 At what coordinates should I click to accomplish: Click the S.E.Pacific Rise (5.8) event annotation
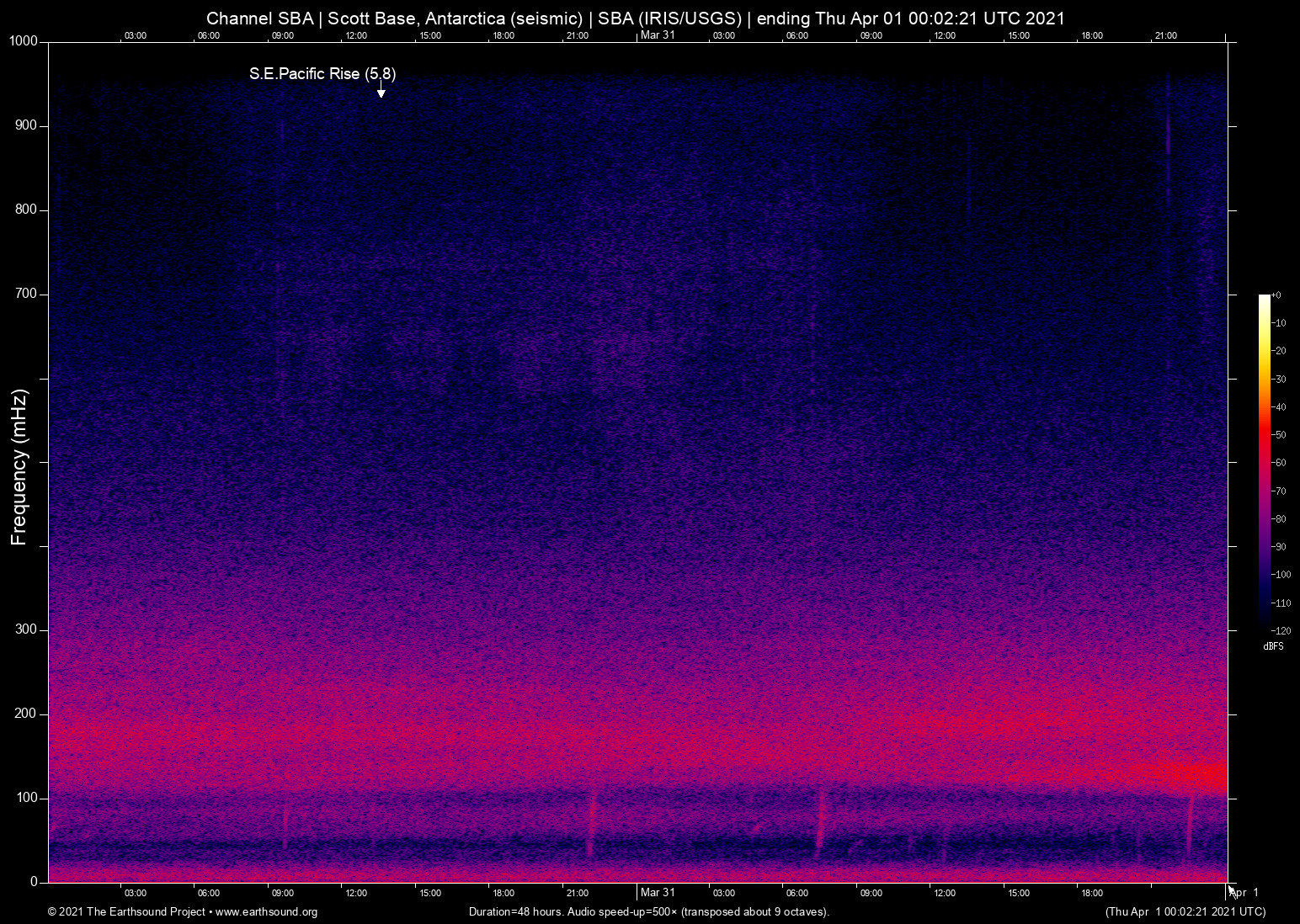322,74
